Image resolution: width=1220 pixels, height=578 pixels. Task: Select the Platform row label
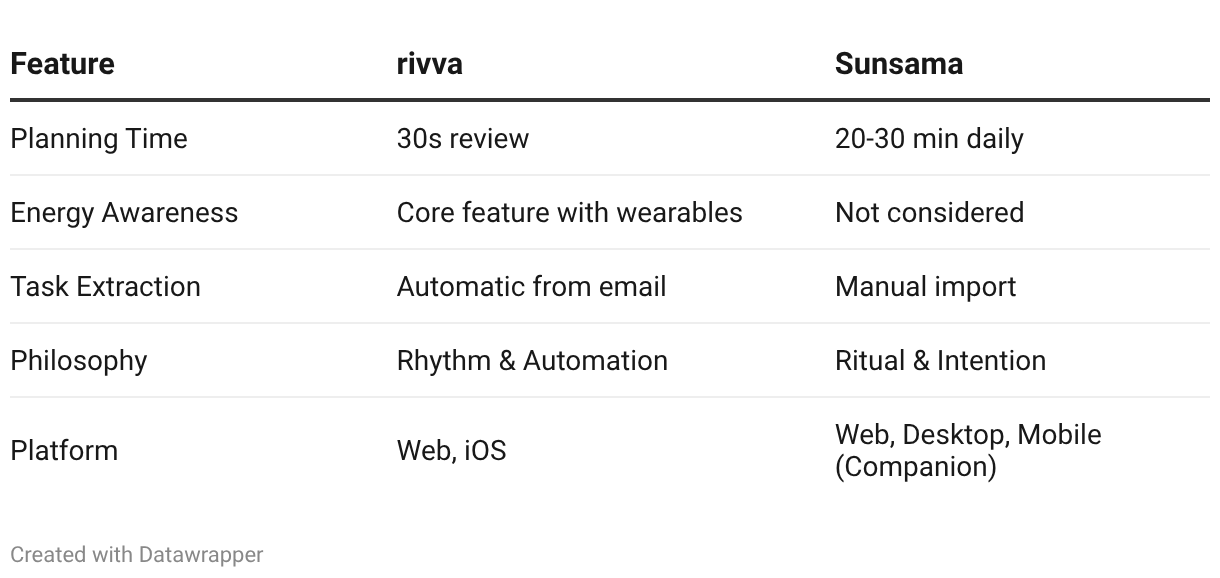64,450
